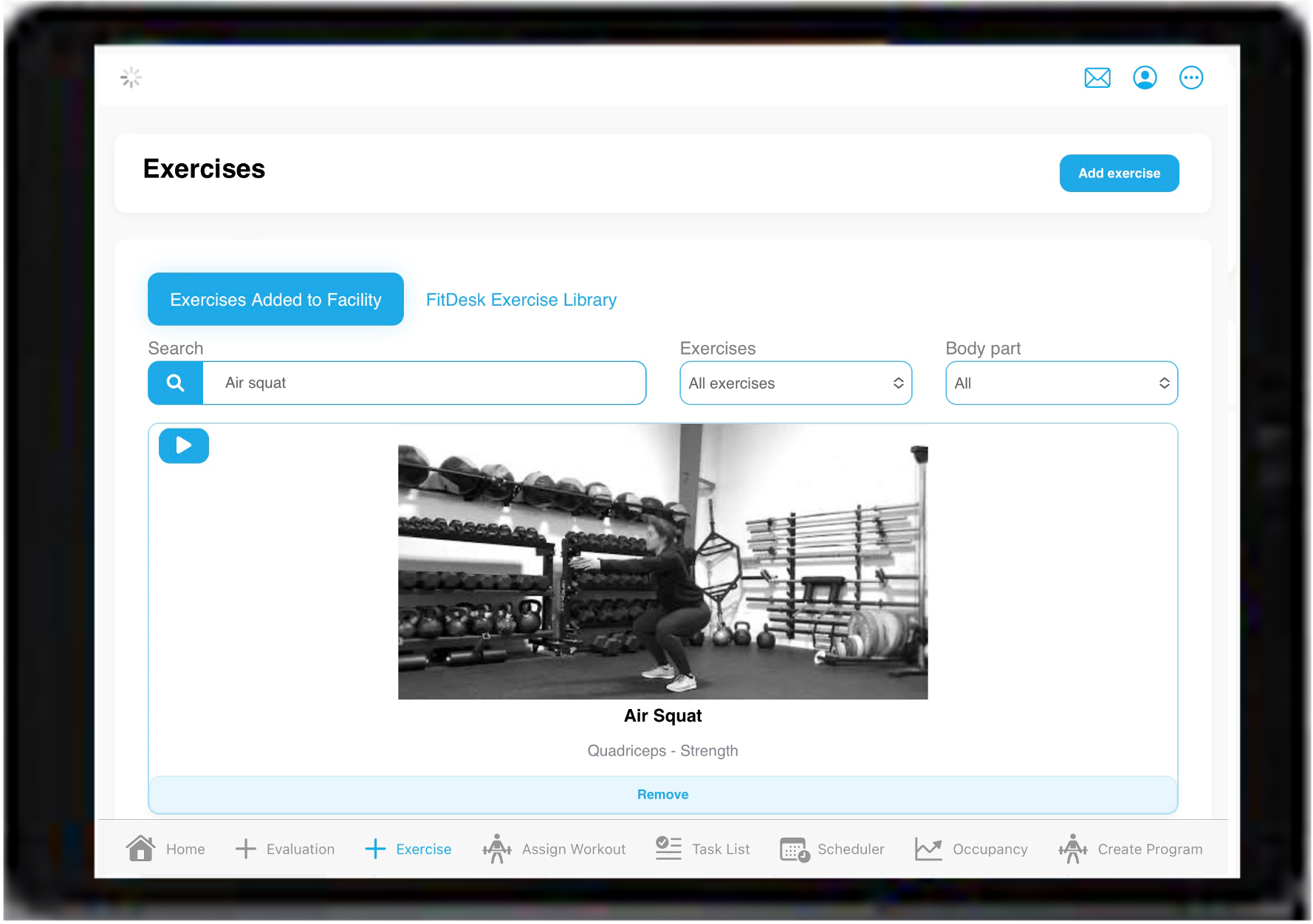The width and height of the screenshot is (1313, 924).
Task: Click the Assign Workout icon
Action: pyautogui.click(x=496, y=848)
